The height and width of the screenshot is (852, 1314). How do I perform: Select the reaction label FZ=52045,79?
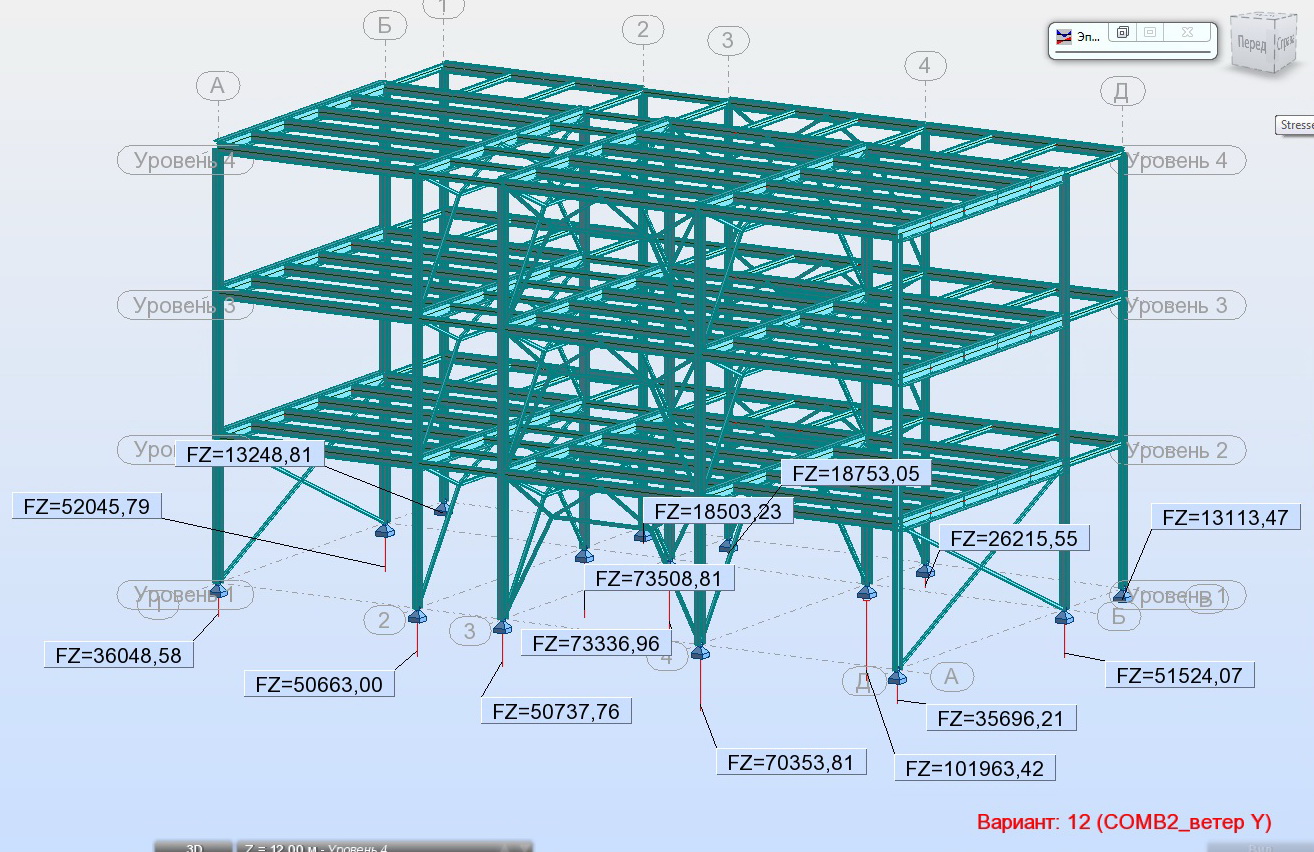pyautogui.click(x=87, y=506)
